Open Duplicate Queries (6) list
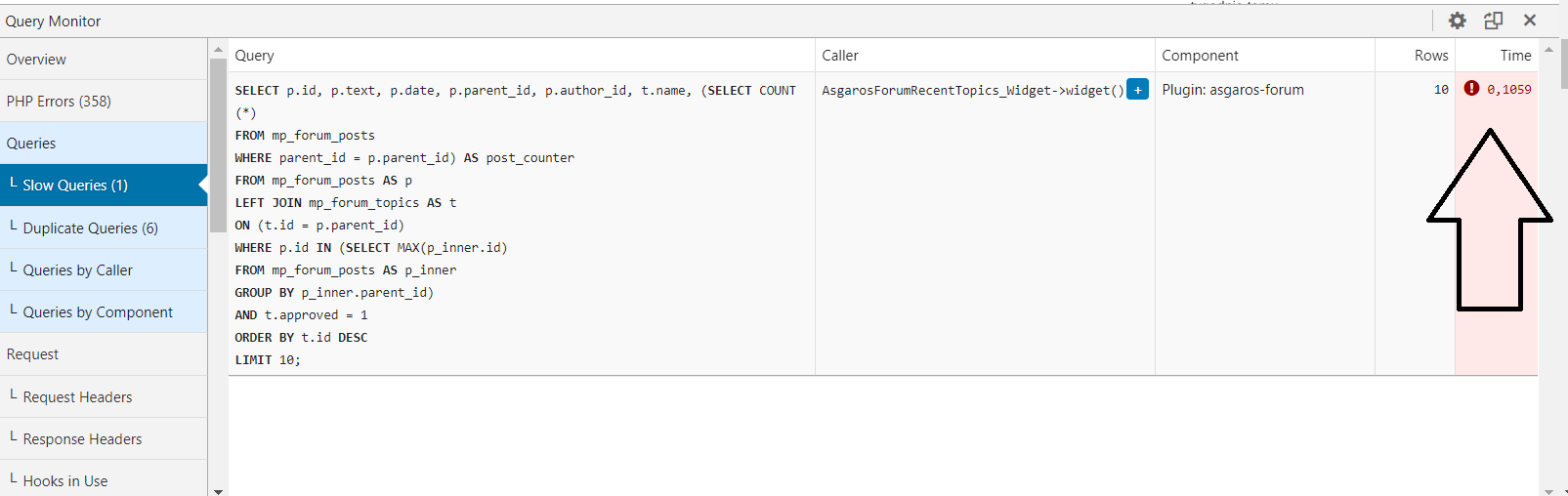Viewport: 1568px width, 496px height. pyautogui.click(x=90, y=228)
